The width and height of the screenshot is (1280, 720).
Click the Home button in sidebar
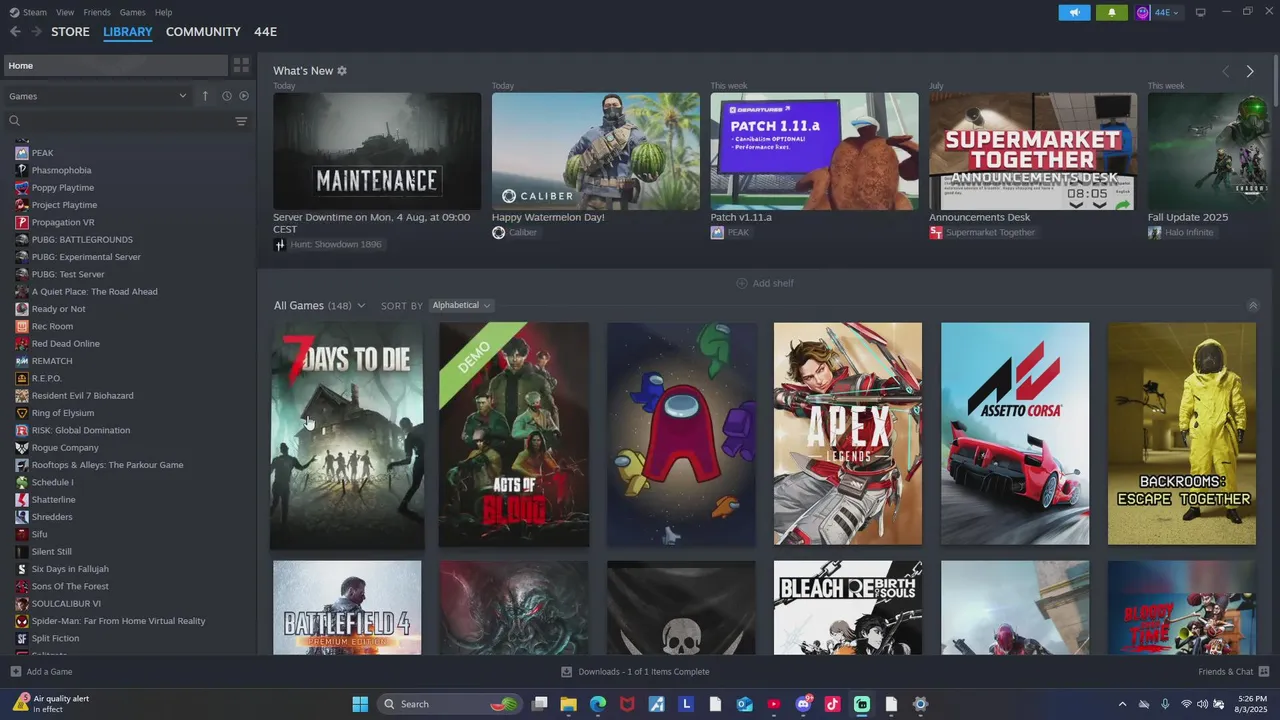pyautogui.click(x=115, y=65)
